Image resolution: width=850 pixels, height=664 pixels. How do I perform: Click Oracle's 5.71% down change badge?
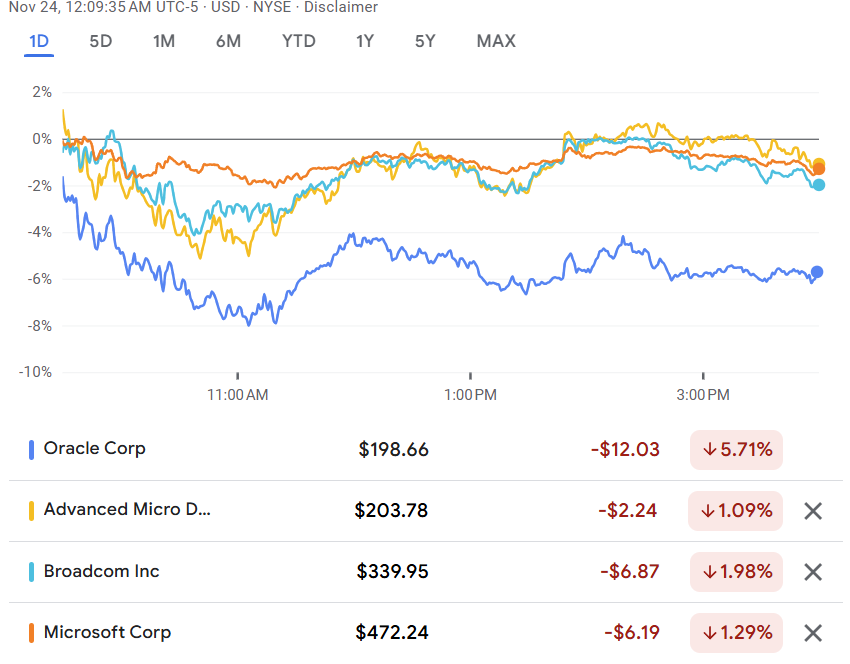click(736, 450)
